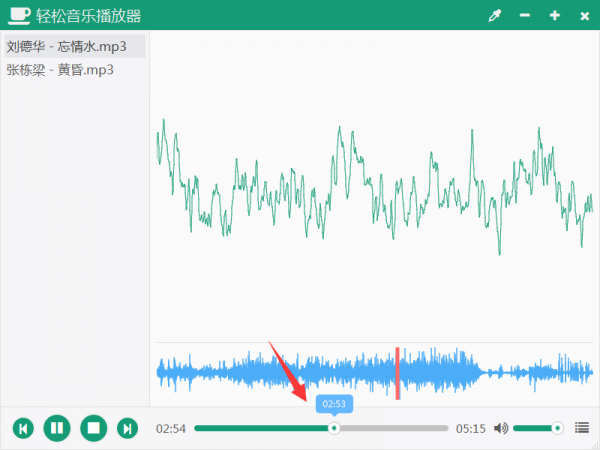Click the coffee cup app logo
Screen dimensions: 600x450
[x=18, y=15]
